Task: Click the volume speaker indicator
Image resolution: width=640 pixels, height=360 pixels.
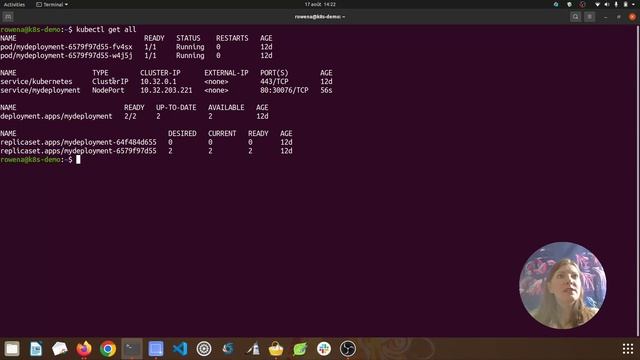Action: pos(607,4)
